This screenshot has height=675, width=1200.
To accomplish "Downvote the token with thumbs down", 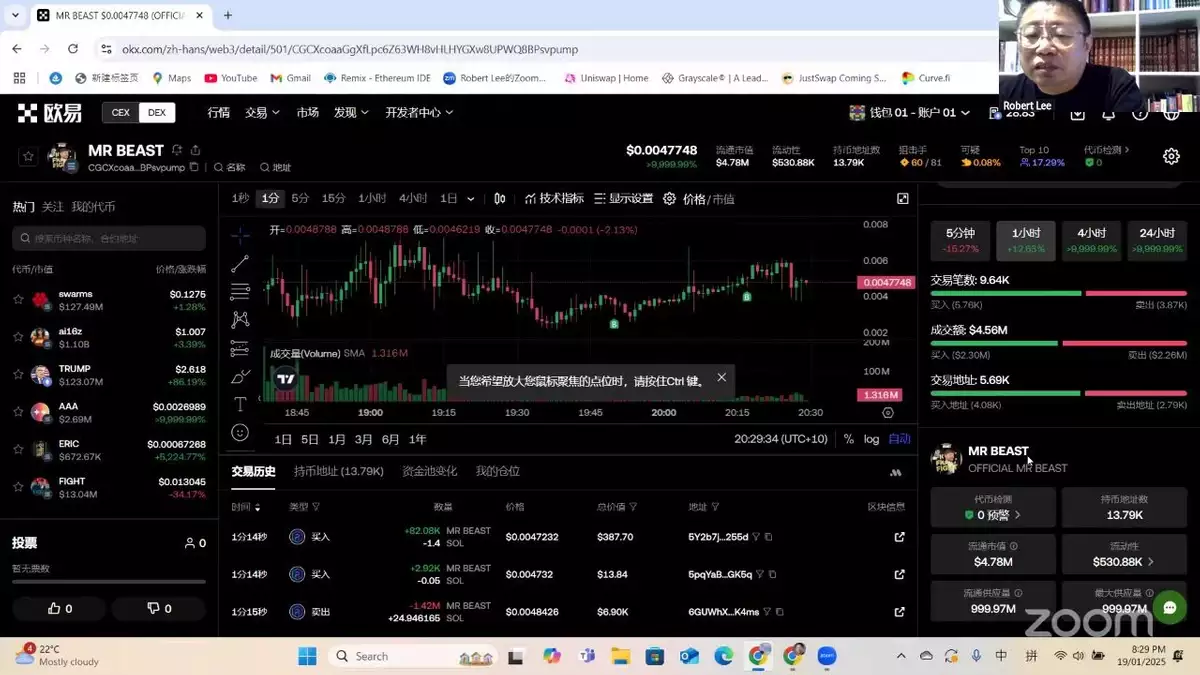I will coord(158,608).
